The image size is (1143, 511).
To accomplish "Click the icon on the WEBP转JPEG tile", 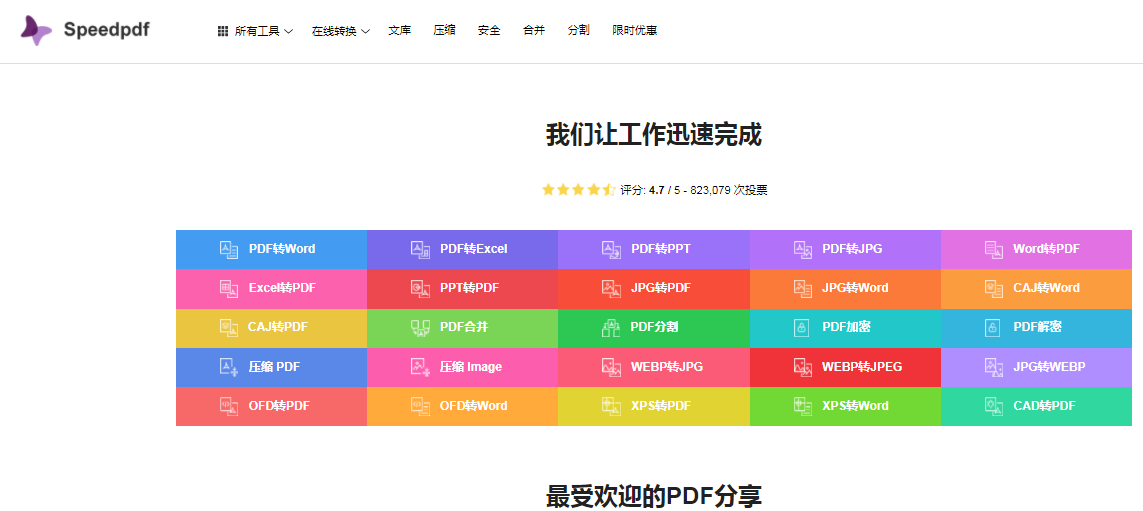I will 803,367.
